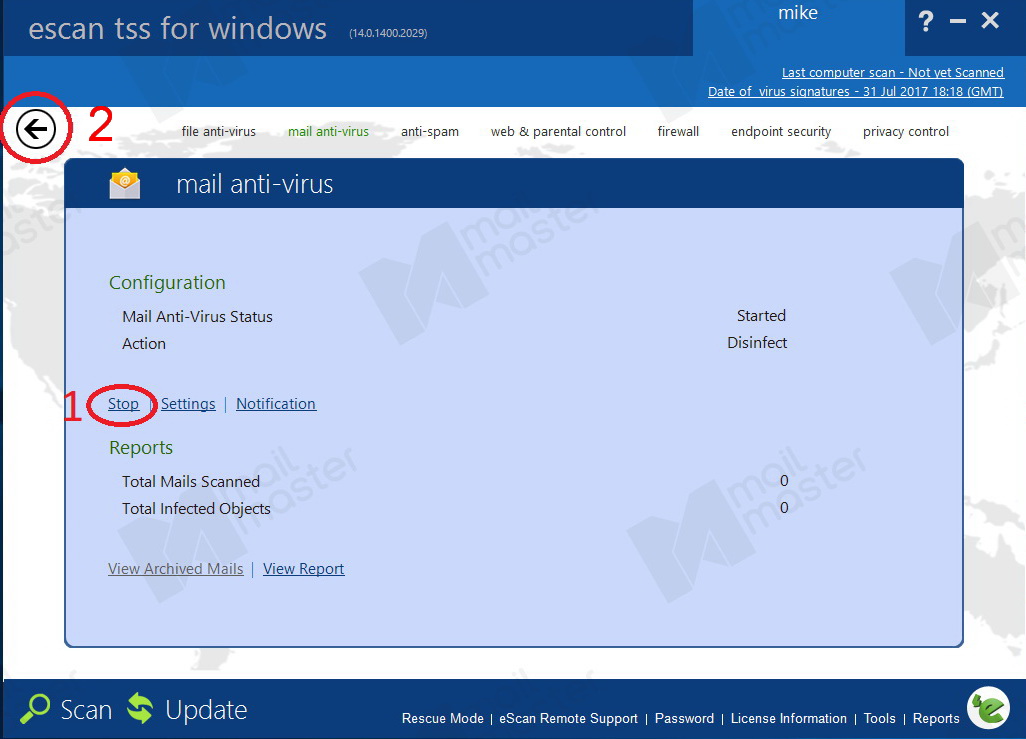This screenshot has height=739, width=1026.
Task: Click the eScan logo at bottom right
Action: (x=989, y=708)
